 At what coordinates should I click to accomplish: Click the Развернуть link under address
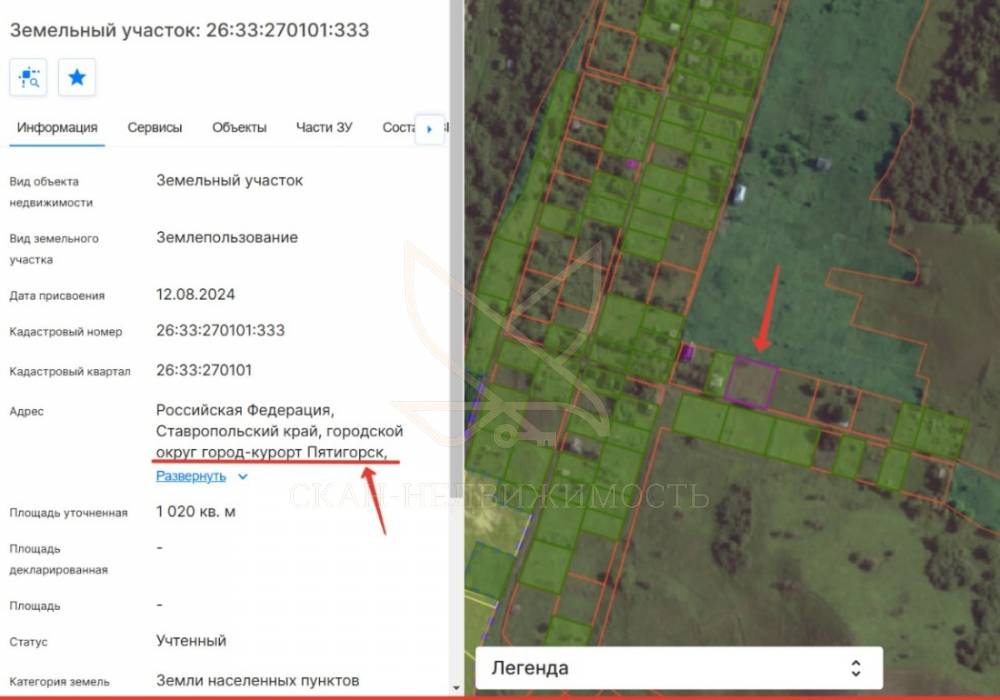(191, 476)
